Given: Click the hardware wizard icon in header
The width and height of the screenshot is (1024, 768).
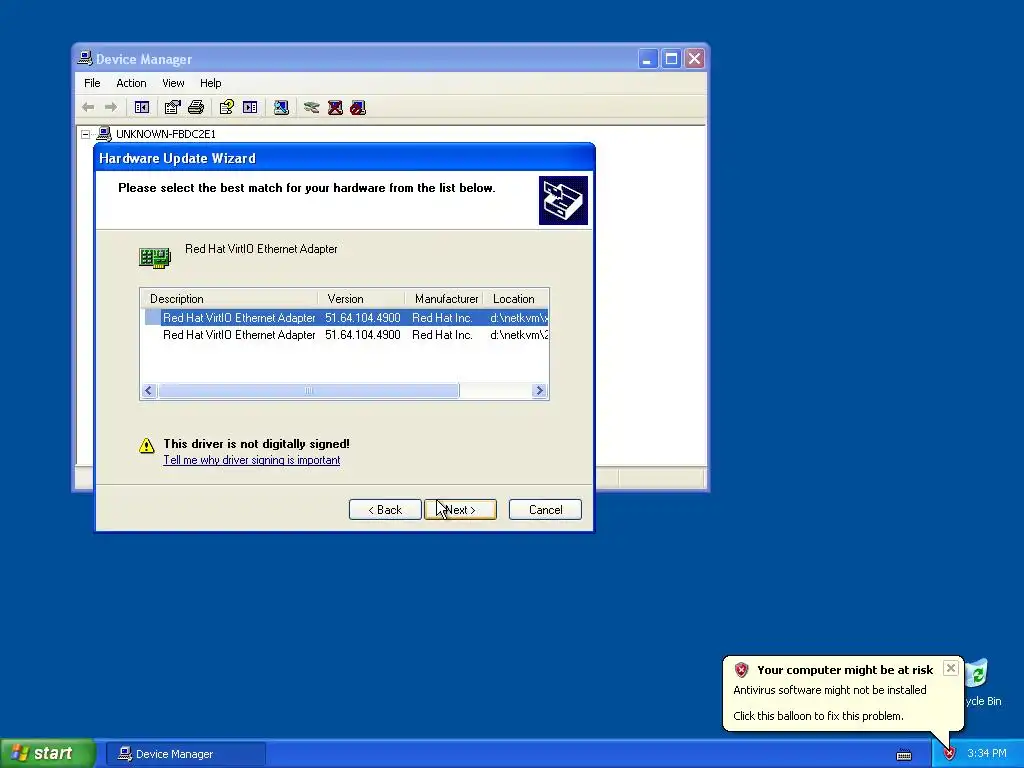Looking at the screenshot, I should coord(563,200).
